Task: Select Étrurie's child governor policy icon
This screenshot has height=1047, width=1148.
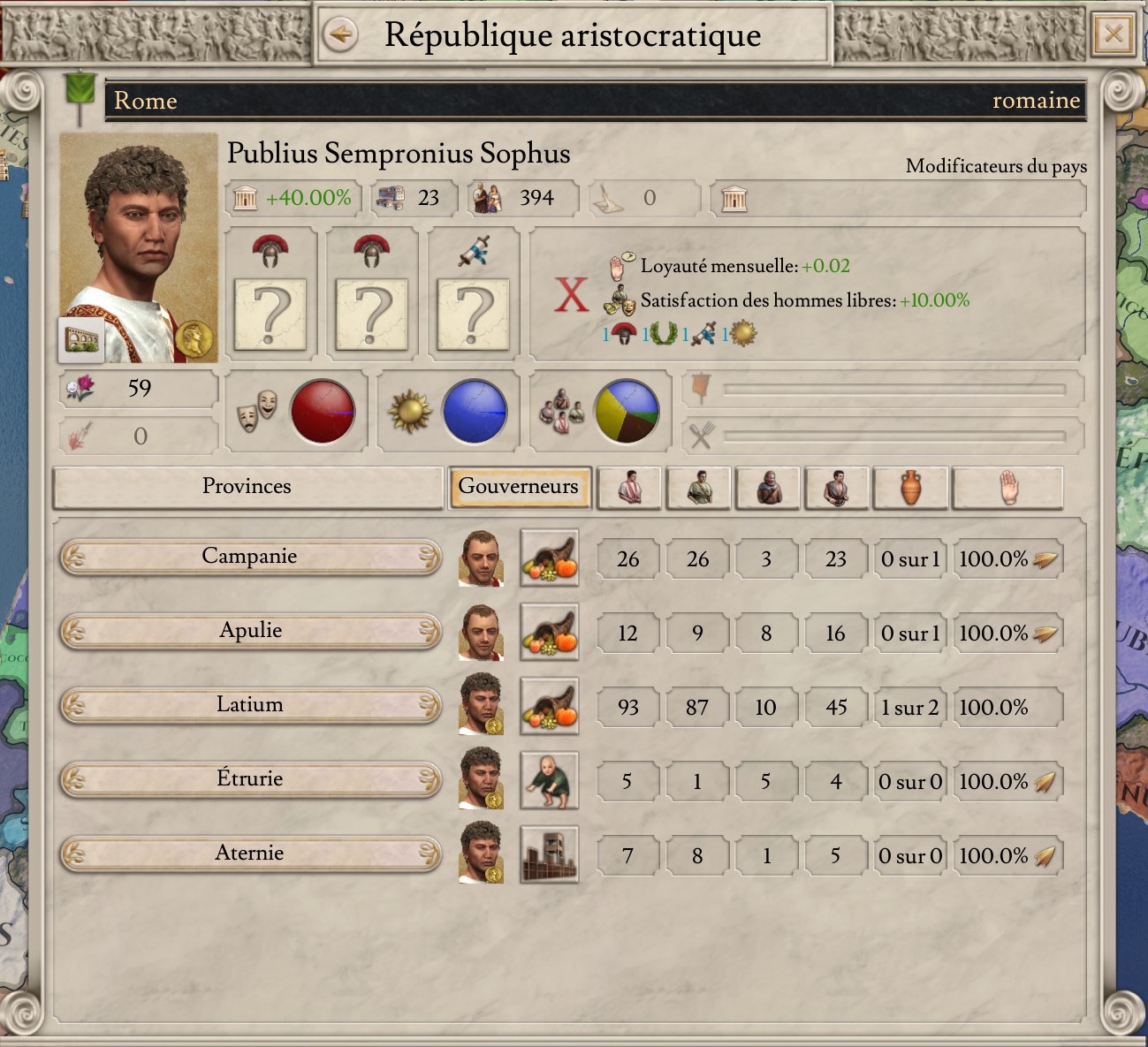Action: (x=549, y=781)
